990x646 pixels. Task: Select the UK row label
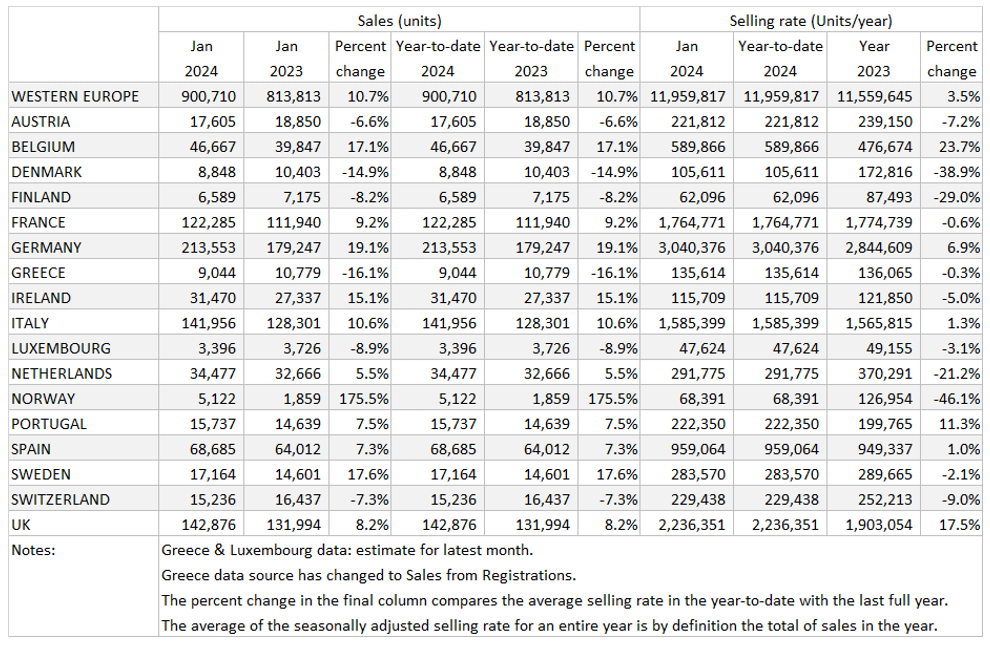coord(23,524)
